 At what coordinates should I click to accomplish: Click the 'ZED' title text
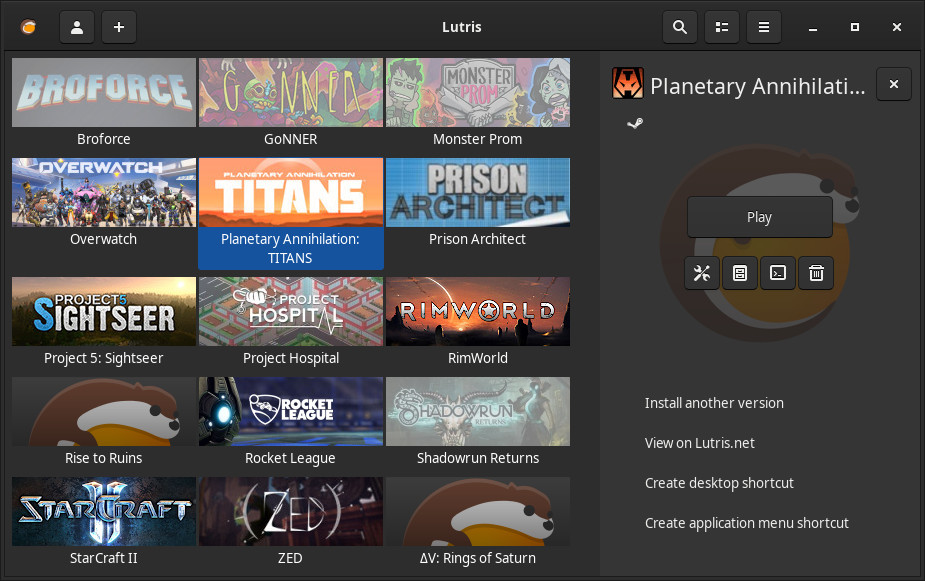(x=290, y=558)
